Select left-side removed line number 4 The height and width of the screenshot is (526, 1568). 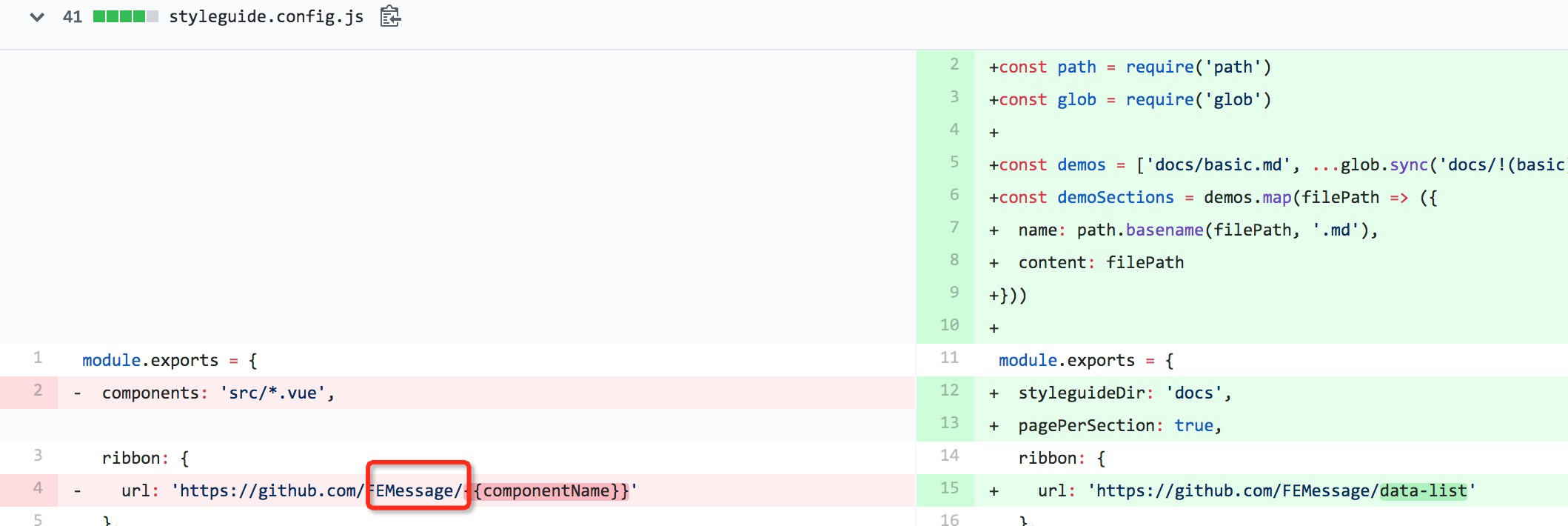(38, 488)
